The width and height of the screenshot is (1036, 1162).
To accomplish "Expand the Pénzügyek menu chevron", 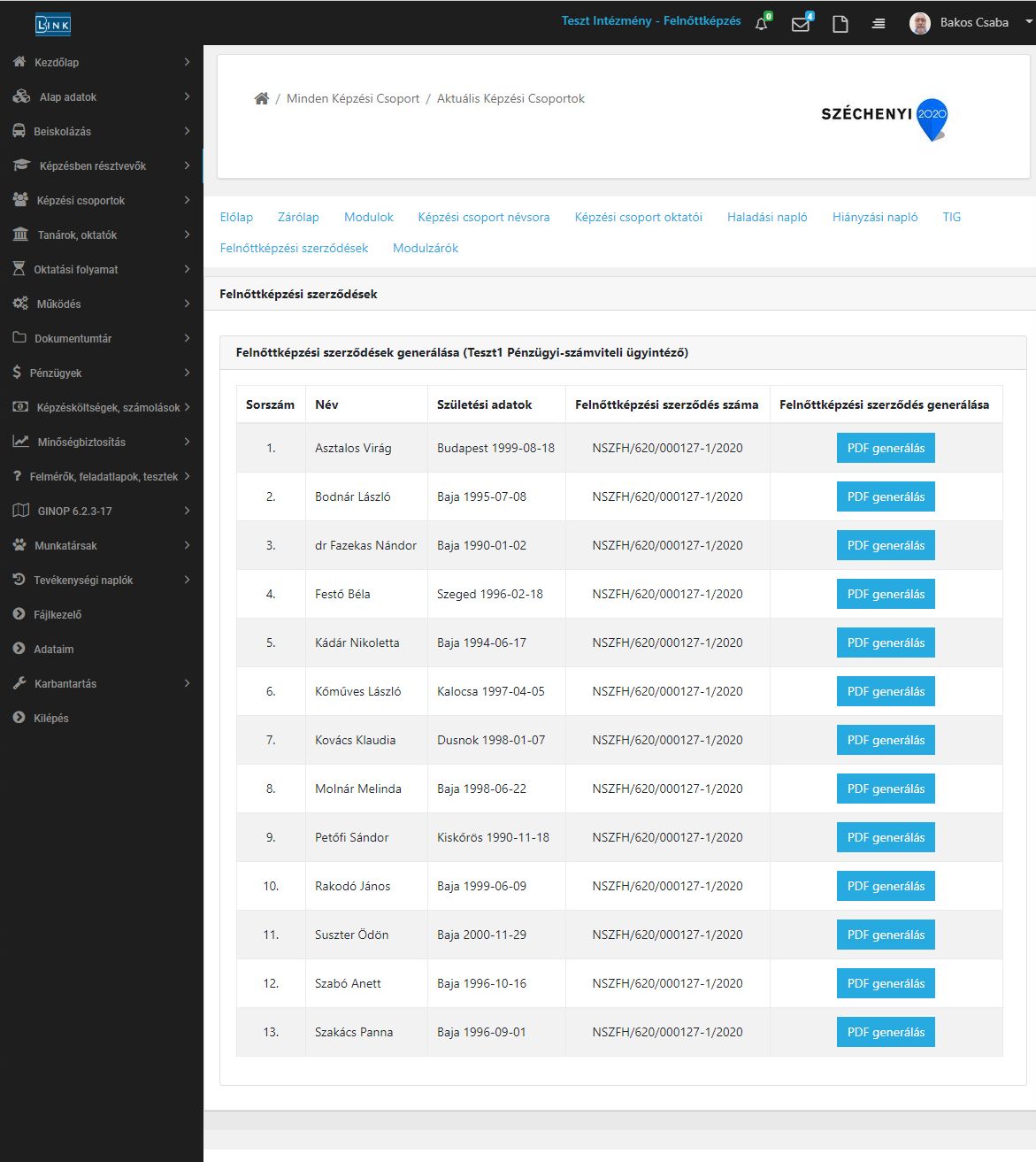I will pos(187,373).
